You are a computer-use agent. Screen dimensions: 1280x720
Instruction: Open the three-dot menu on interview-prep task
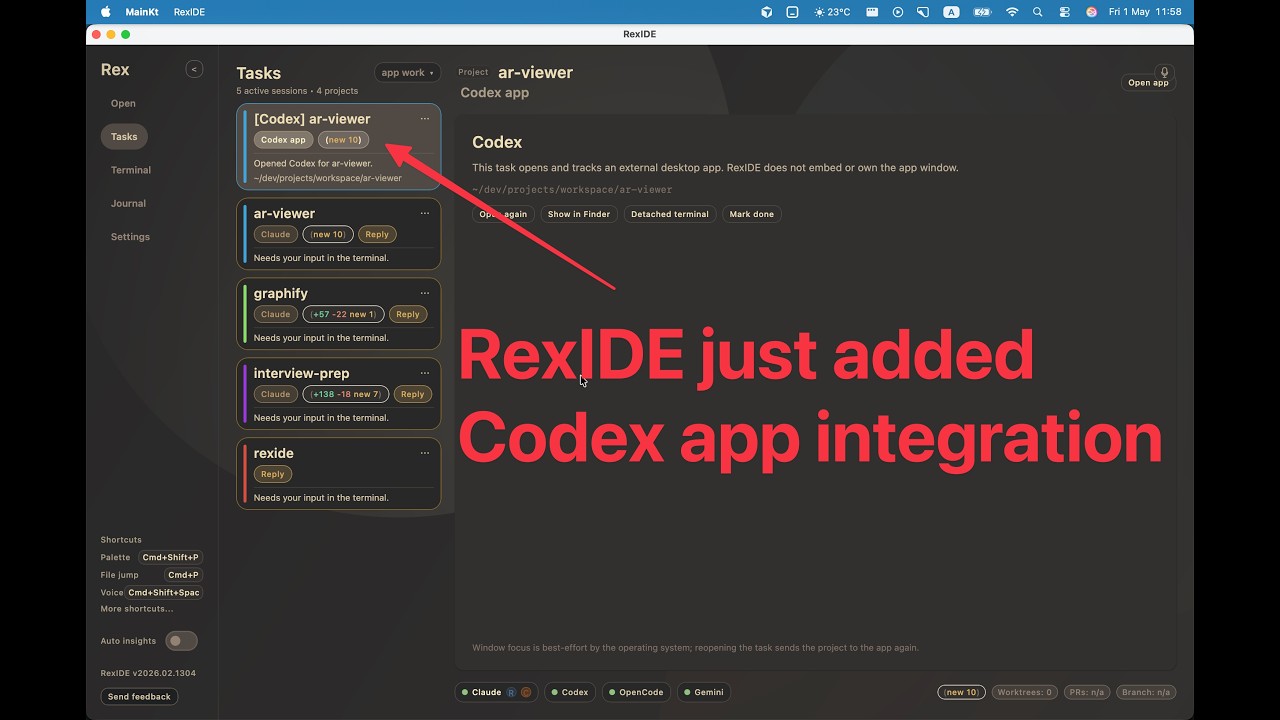click(x=425, y=373)
